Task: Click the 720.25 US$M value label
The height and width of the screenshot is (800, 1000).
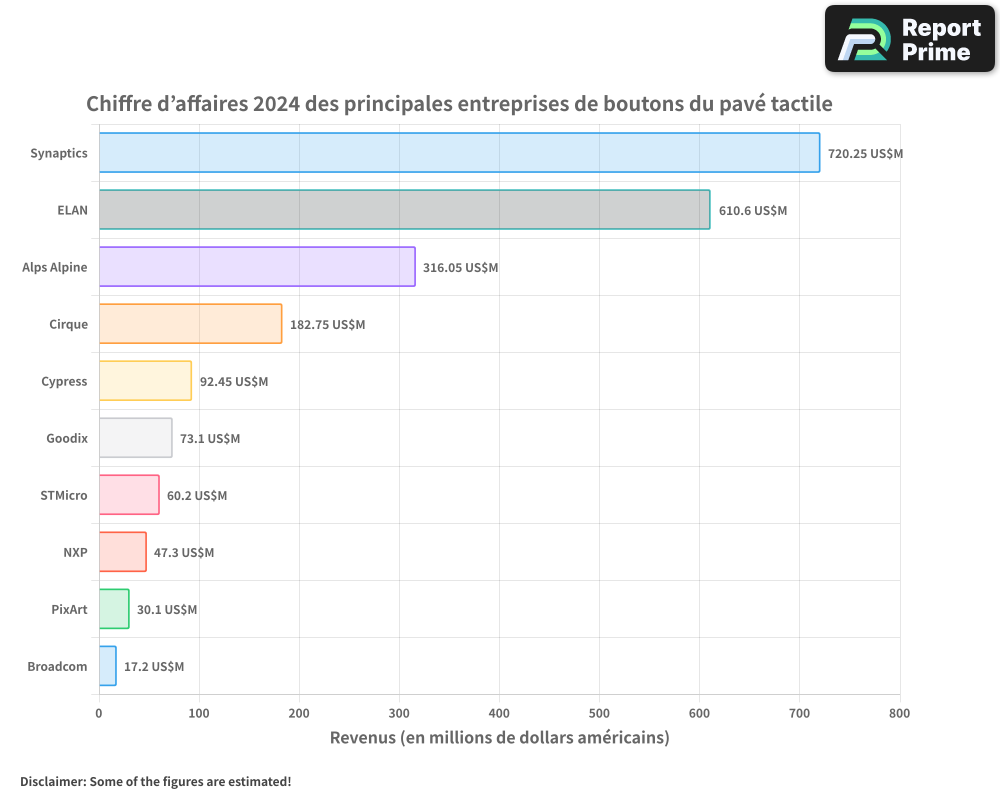Action: click(x=865, y=154)
